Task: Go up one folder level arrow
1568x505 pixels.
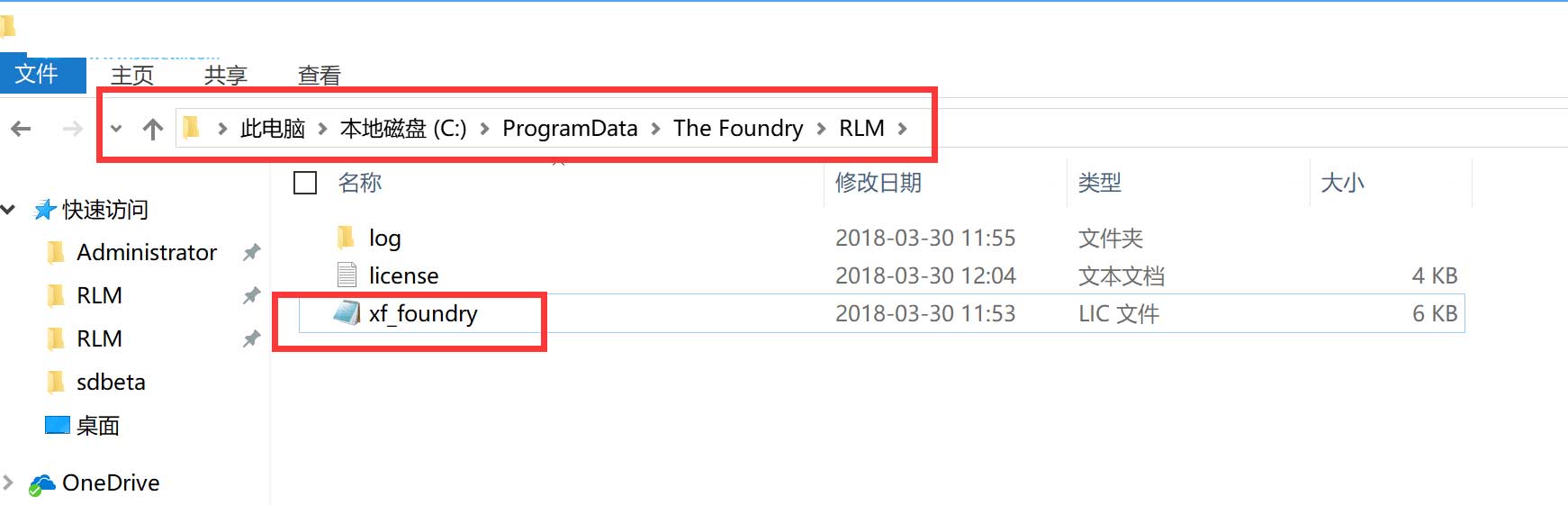Action: [153, 129]
